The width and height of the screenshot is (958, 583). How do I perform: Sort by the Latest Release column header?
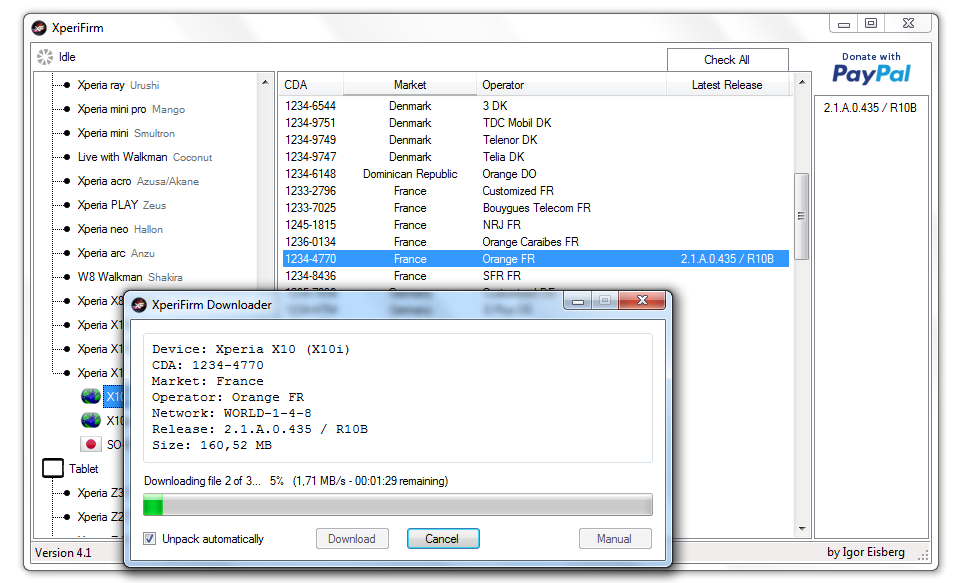[x=727, y=85]
